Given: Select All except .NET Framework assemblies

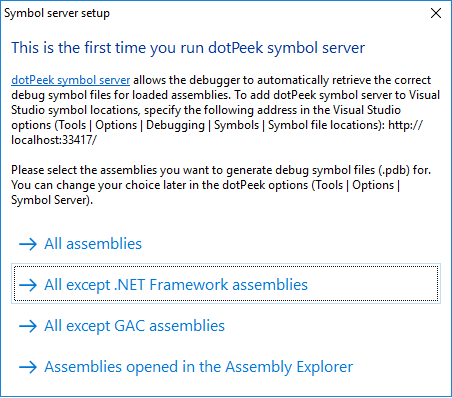Looking at the screenshot, I should click(x=226, y=284).
